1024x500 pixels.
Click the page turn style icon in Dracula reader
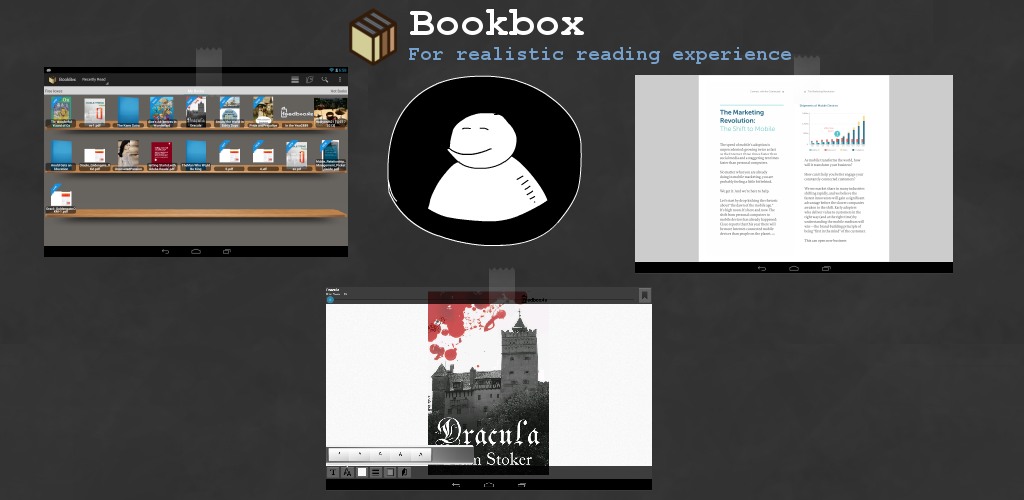pos(404,472)
